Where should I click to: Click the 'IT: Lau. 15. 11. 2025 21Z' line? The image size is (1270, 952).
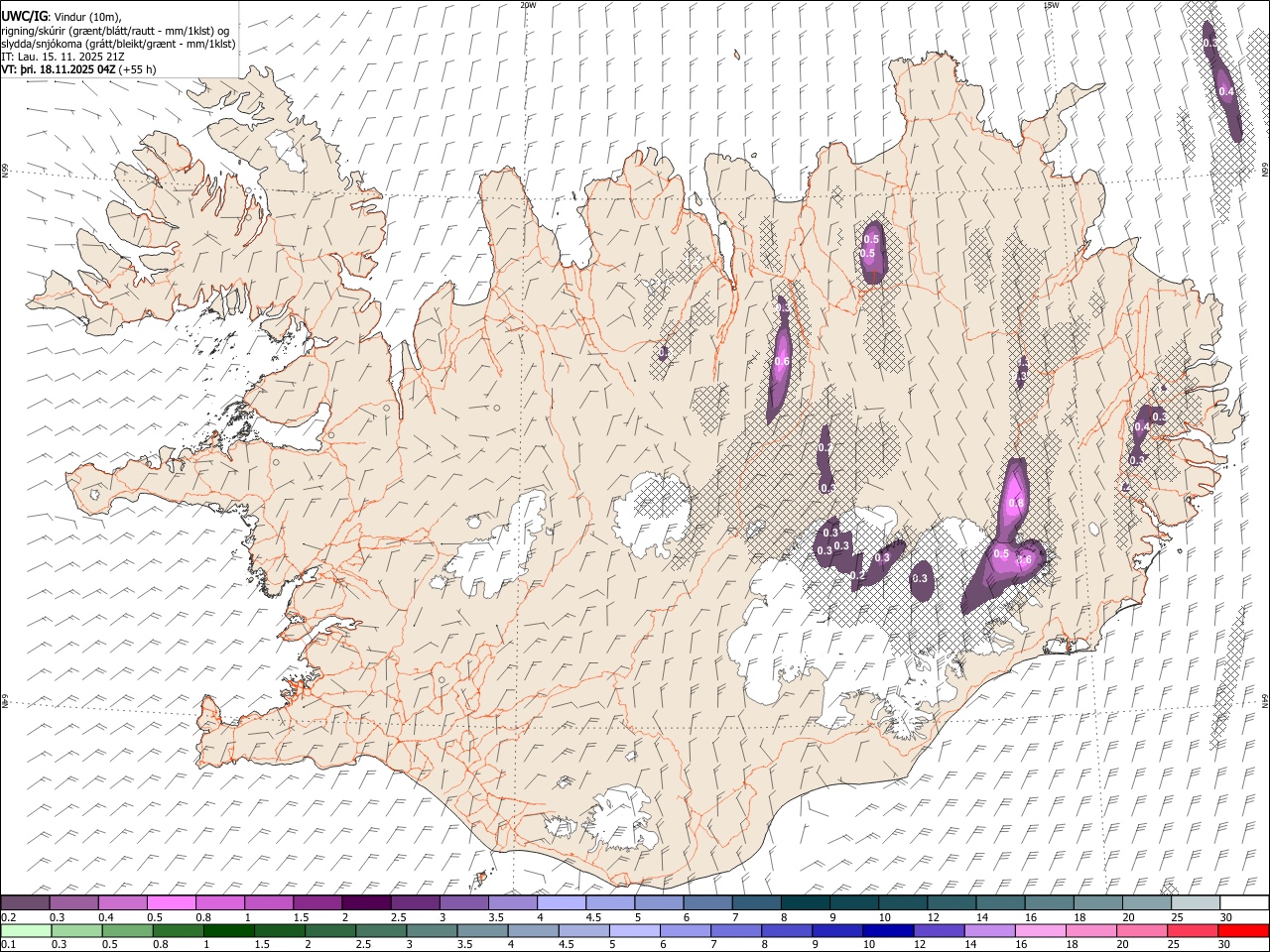(x=63, y=57)
